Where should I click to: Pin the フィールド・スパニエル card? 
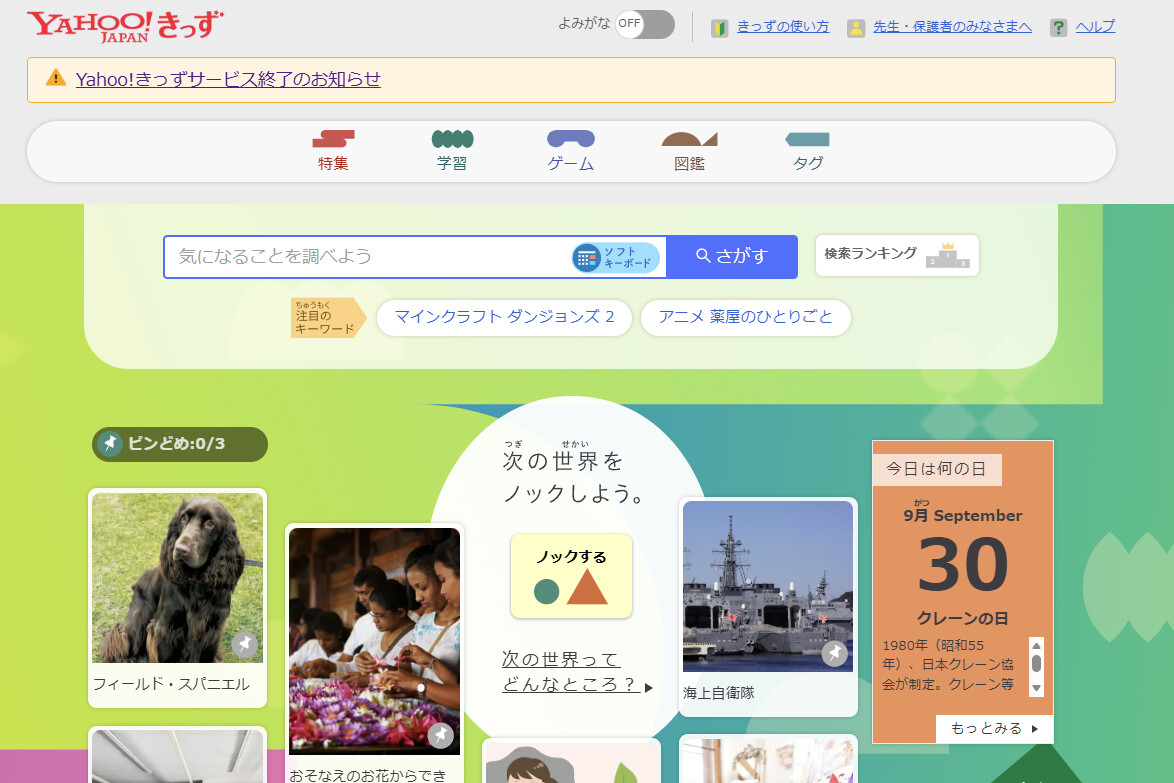[x=244, y=644]
